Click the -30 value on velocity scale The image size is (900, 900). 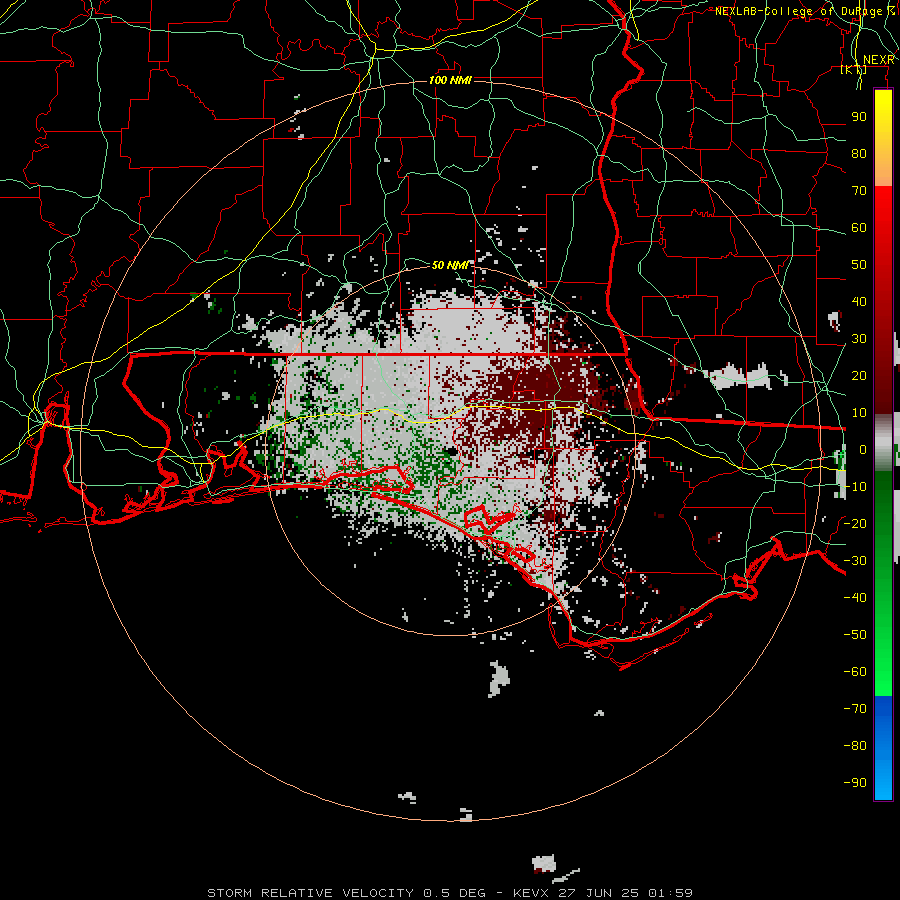[855, 561]
